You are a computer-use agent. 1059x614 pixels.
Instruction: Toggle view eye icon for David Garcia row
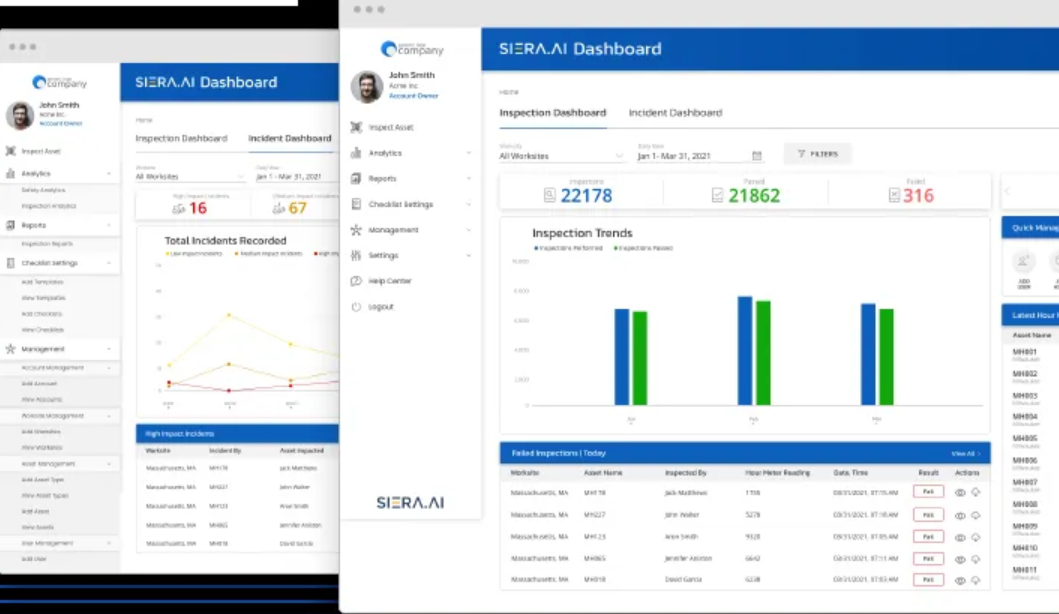[960, 580]
